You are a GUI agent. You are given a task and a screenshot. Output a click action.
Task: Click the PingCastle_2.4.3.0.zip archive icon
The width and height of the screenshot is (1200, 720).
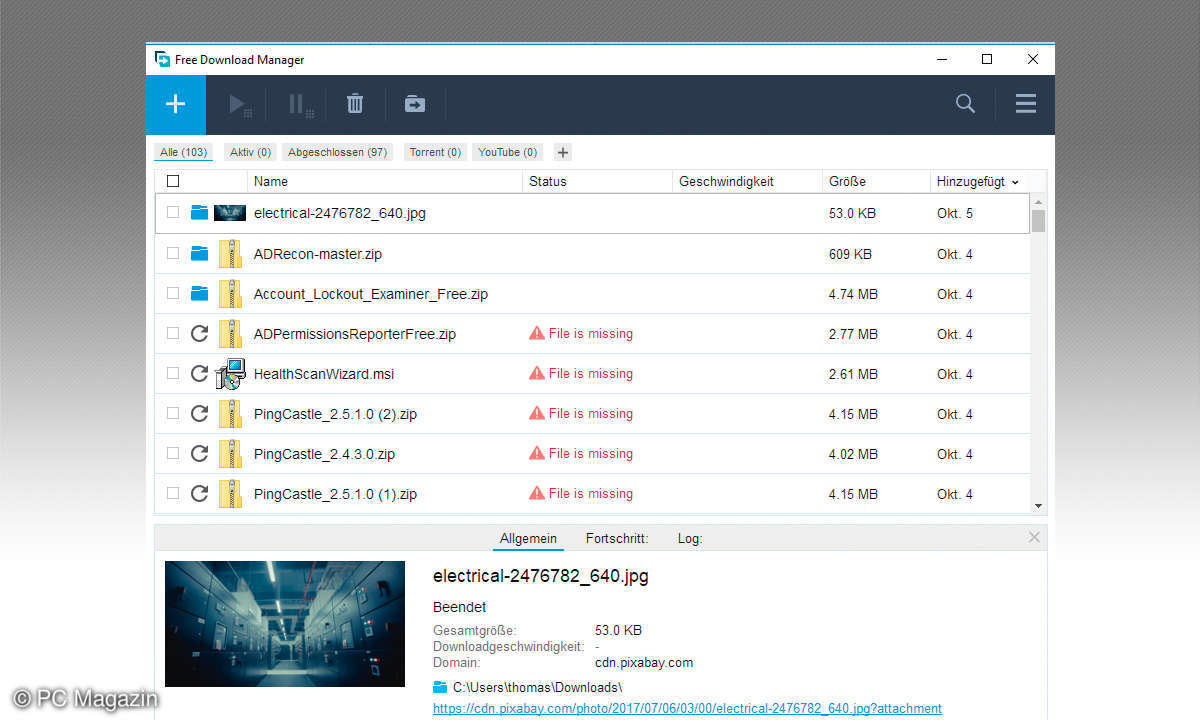(x=230, y=454)
